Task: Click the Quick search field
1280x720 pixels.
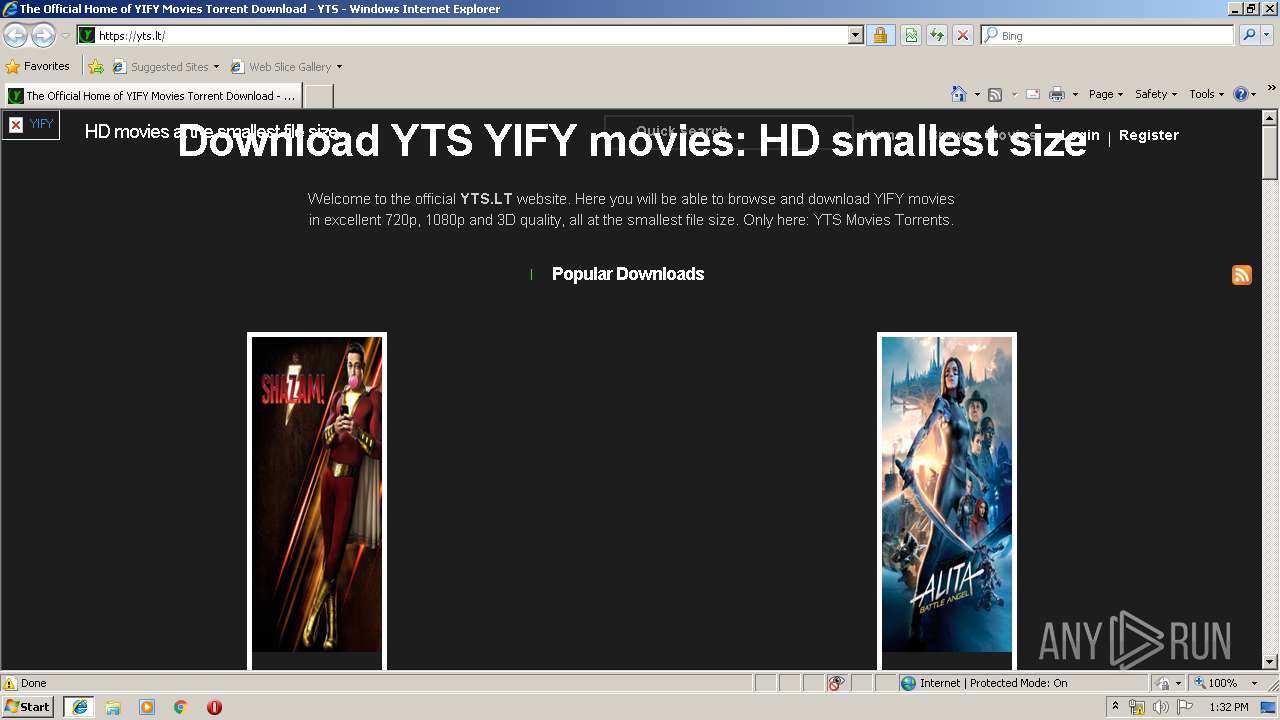Action: click(x=728, y=132)
